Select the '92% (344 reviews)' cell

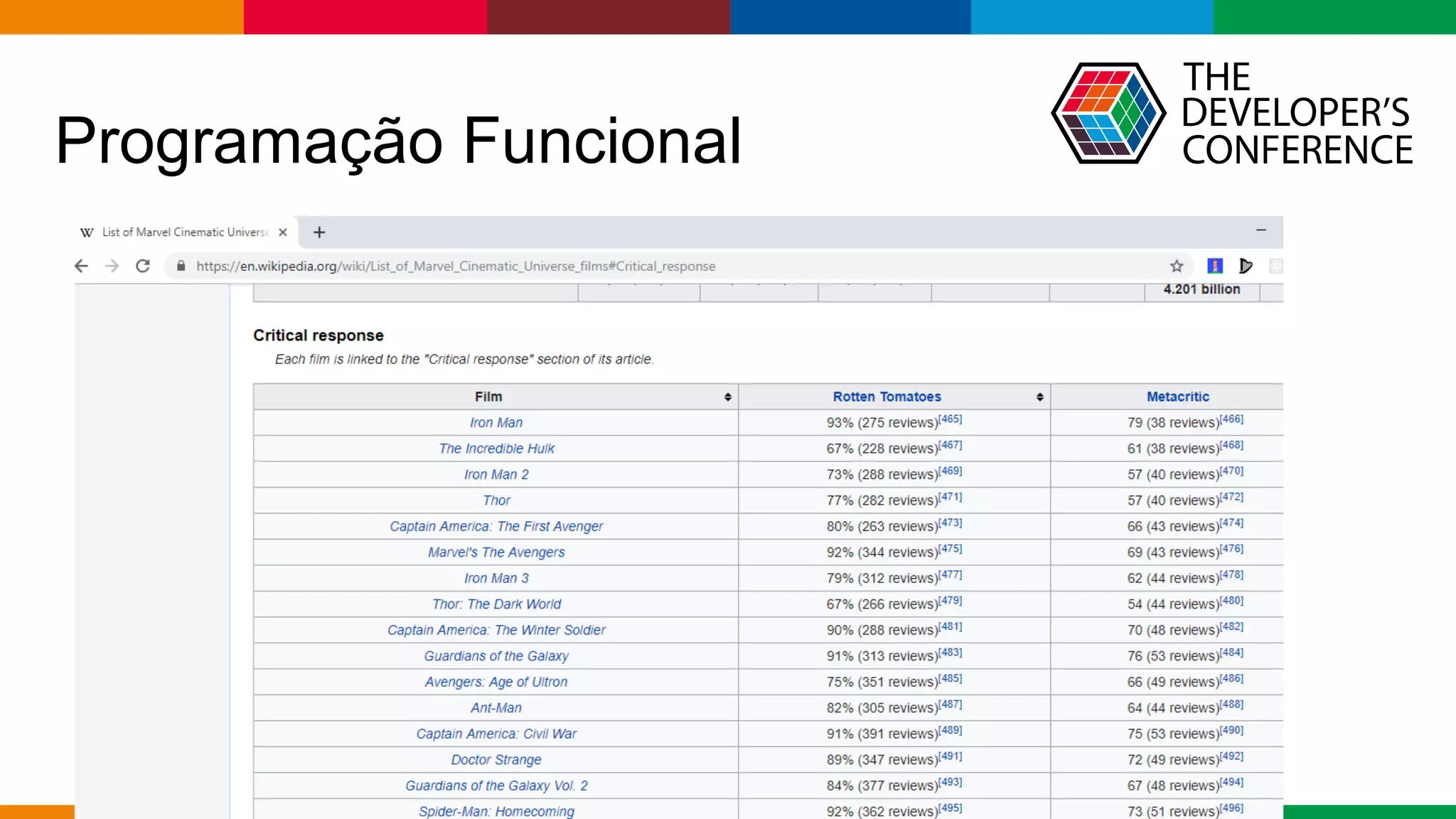[x=894, y=552]
